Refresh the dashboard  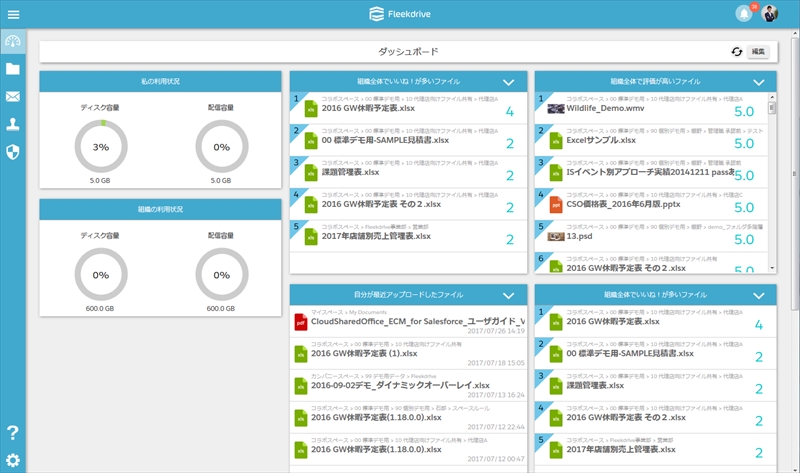point(736,52)
